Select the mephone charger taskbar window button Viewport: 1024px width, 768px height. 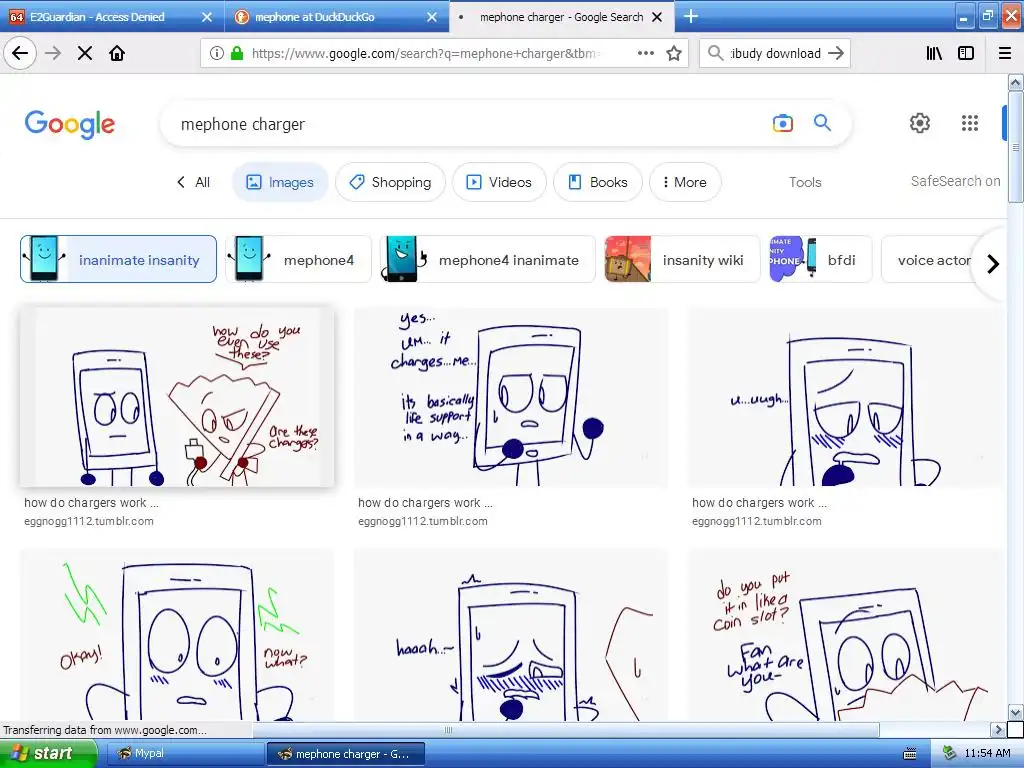point(346,754)
